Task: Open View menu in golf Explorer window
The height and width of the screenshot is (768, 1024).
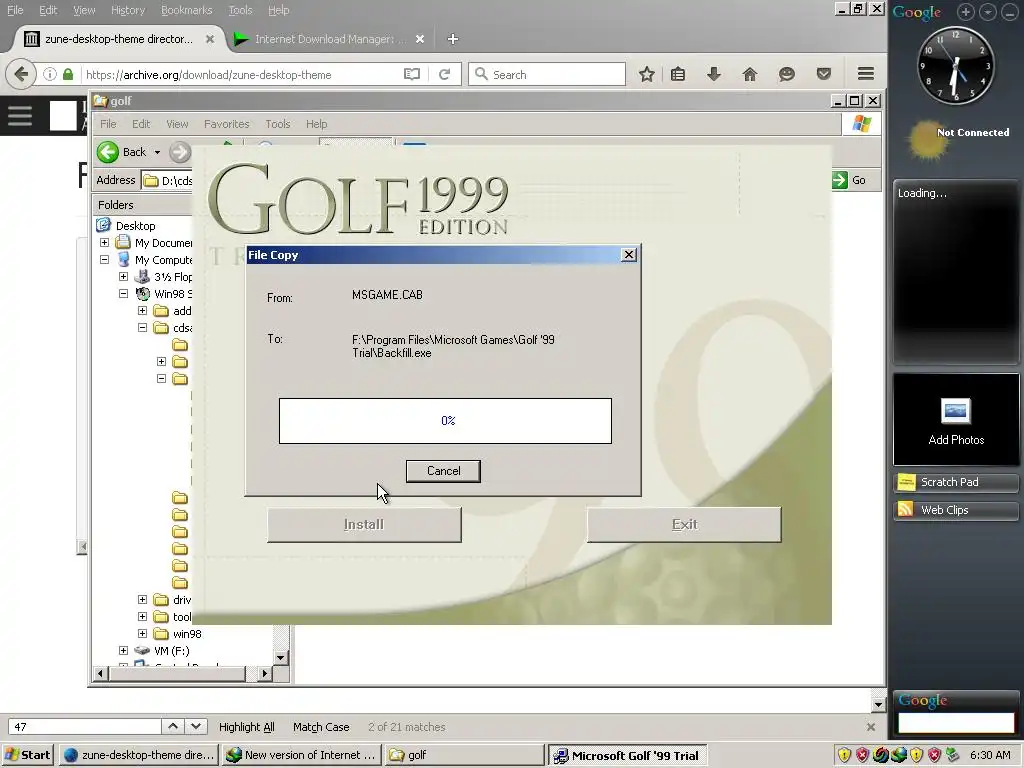Action: pyautogui.click(x=177, y=124)
